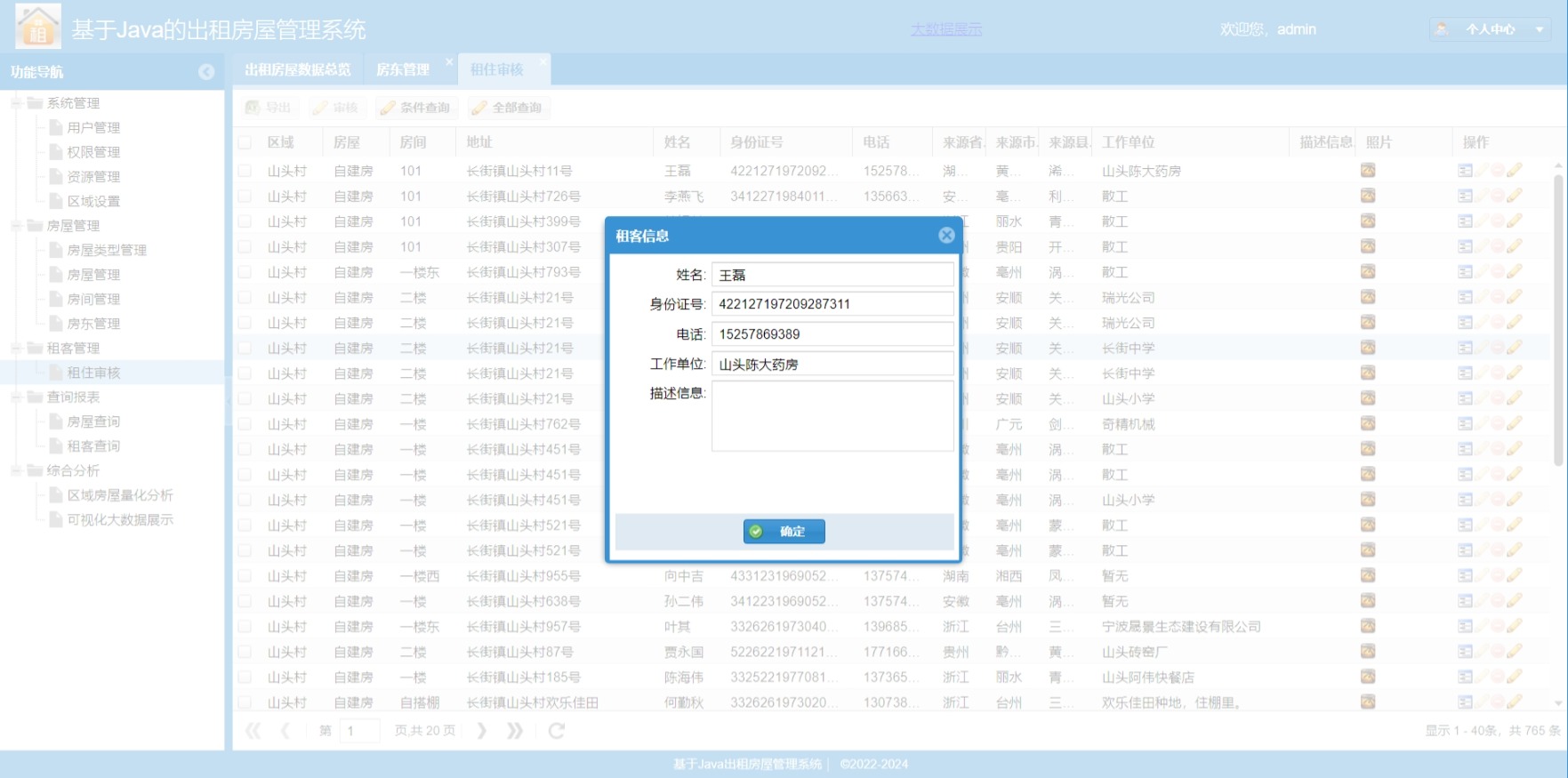Check the row 长街镇山头村399号

coord(245,221)
